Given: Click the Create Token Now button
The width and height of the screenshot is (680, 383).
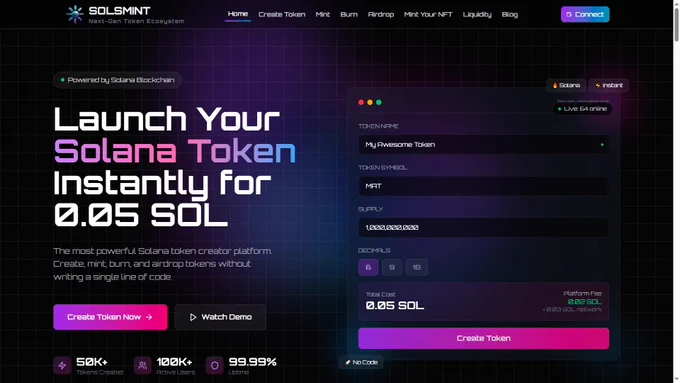Looking at the screenshot, I should (110, 317).
